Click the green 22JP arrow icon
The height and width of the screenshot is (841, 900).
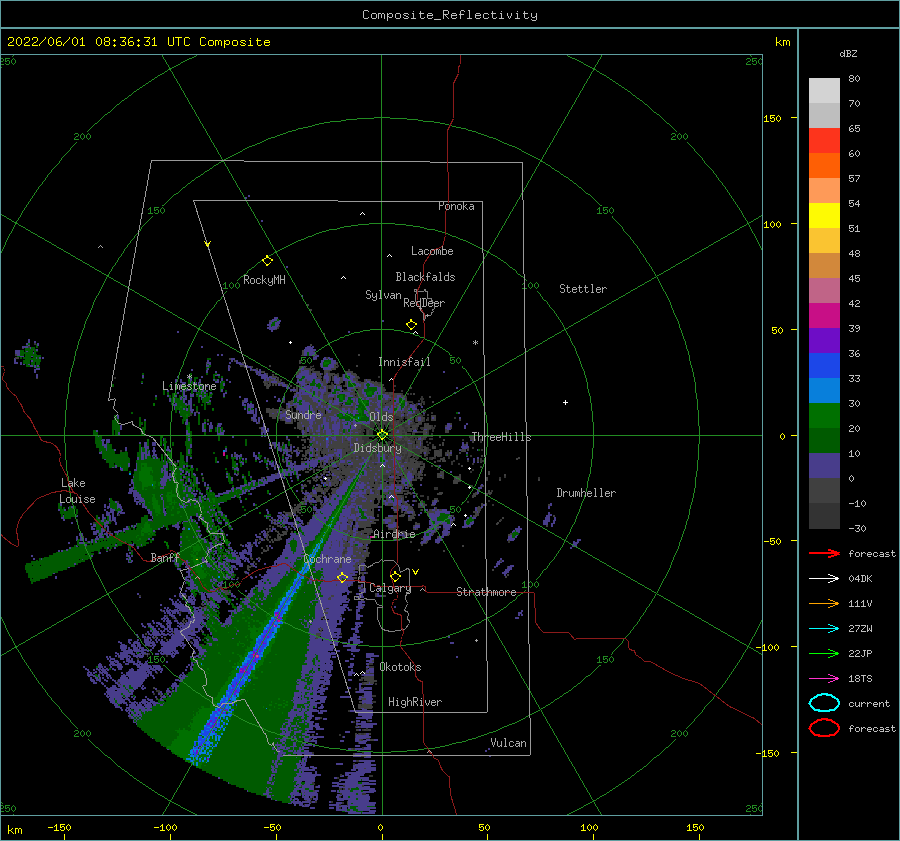tap(824, 653)
